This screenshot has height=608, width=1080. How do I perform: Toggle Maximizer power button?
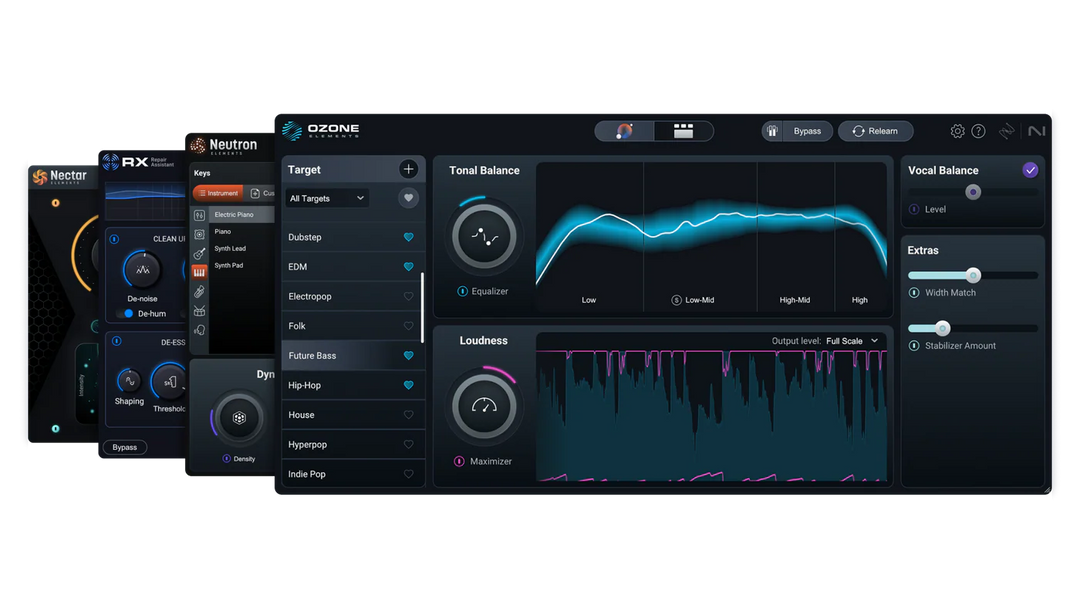pos(459,461)
